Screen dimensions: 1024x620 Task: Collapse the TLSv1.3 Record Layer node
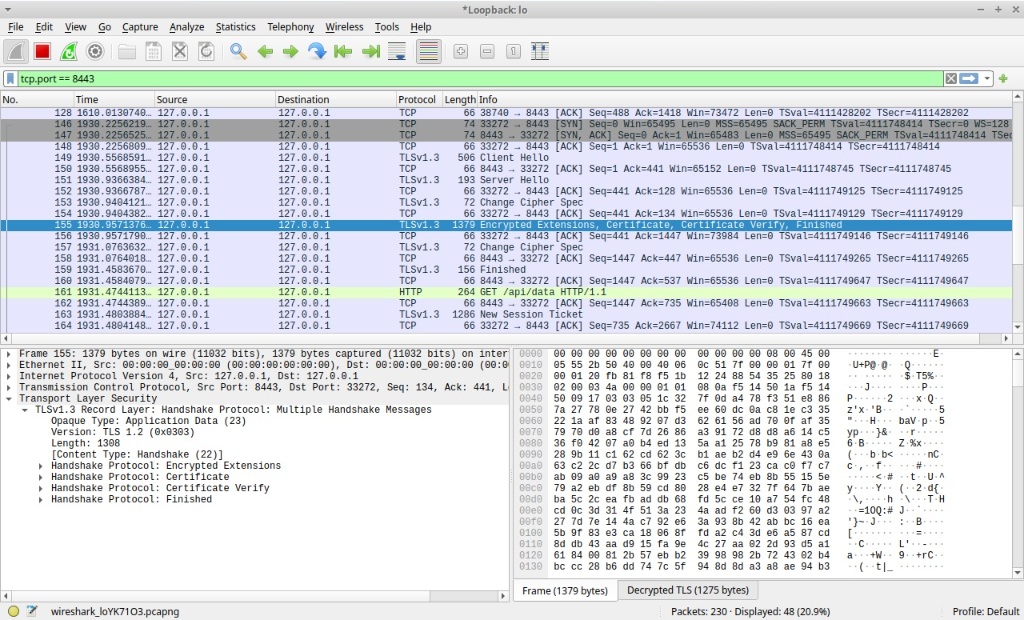[25, 410]
